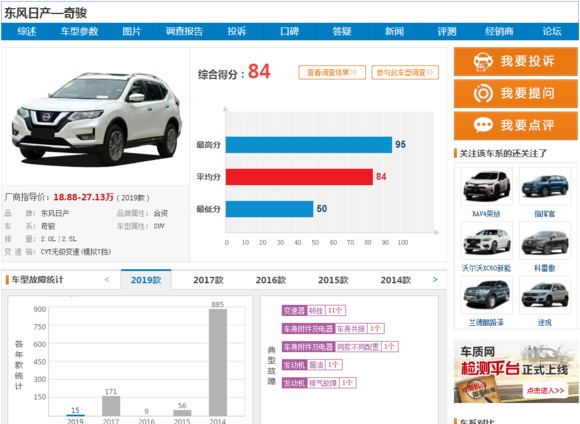
Task: Click the car icon on 我要投诉
Action: pyautogui.click(x=483, y=62)
